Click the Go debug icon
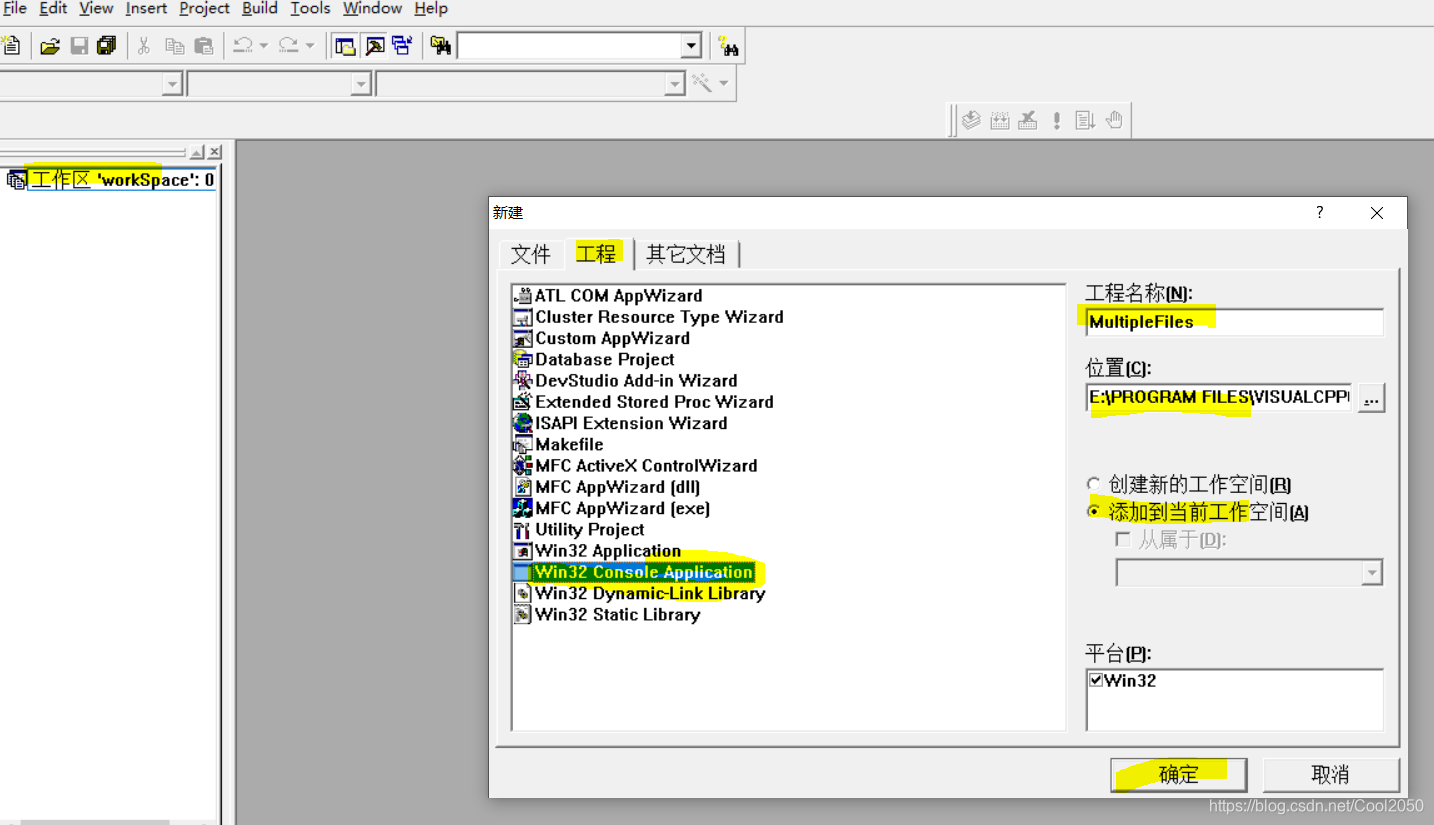Viewport: 1434px width, 825px height. pyautogui.click(x=1085, y=121)
